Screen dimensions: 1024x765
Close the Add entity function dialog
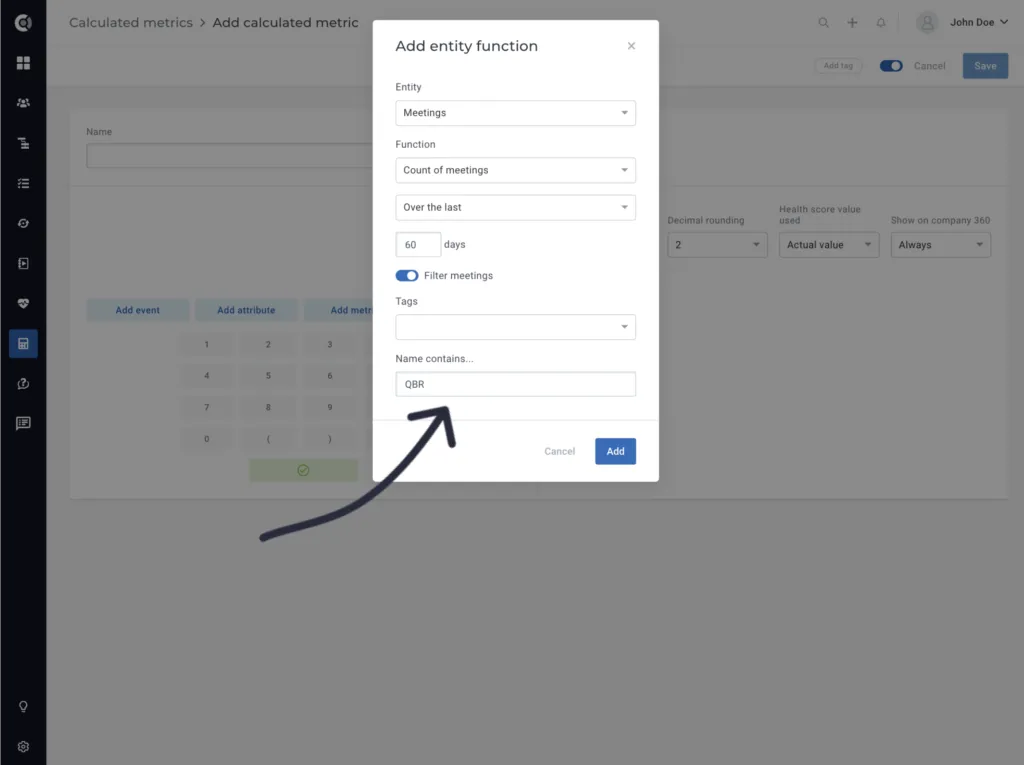tap(631, 46)
